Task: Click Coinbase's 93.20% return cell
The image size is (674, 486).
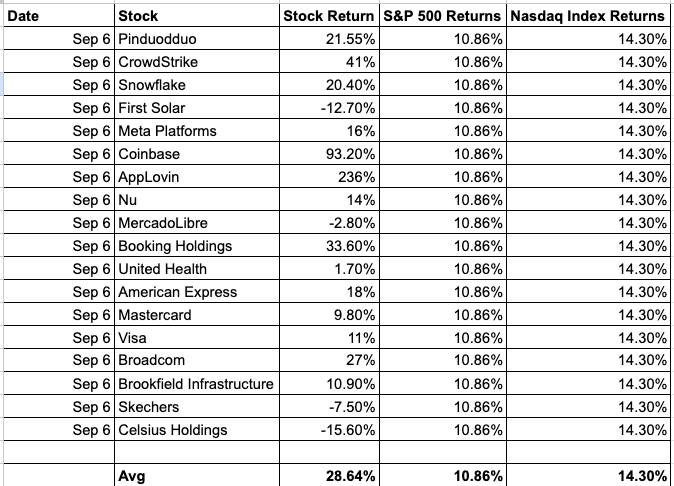Action: coord(329,153)
